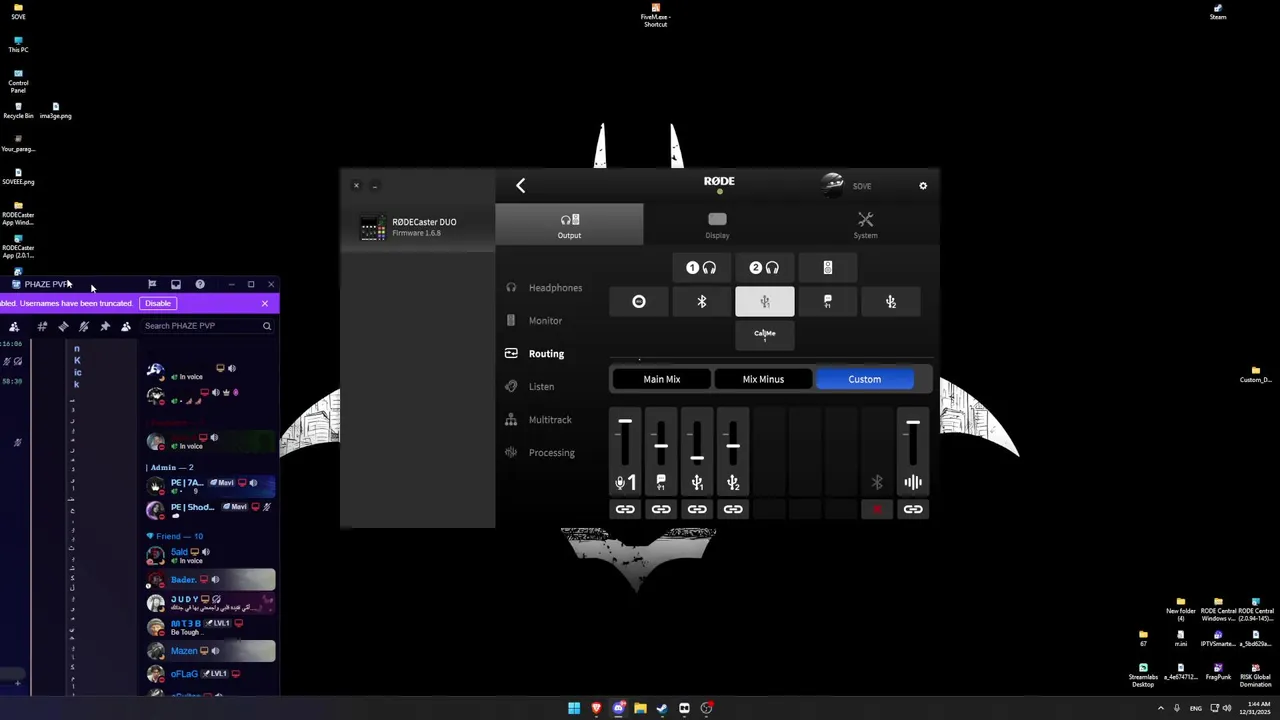The width and height of the screenshot is (1280, 720).
Task: Open the FragPunk desktop shortcut
Action: (1217, 672)
